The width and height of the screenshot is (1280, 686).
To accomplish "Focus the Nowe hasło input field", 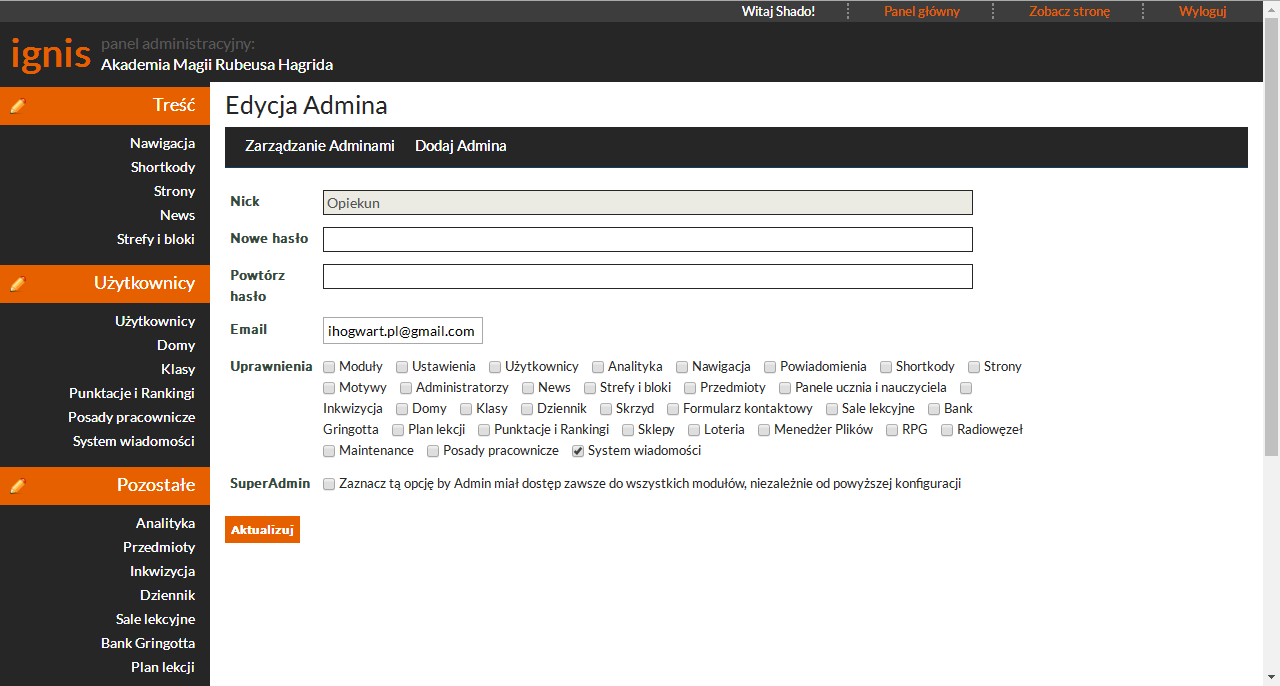I will [x=647, y=240].
